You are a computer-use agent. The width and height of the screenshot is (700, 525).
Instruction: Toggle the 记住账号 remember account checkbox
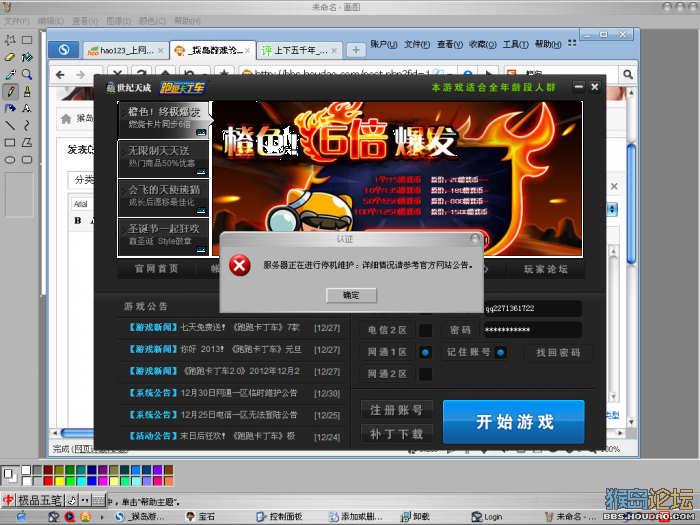pyautogui.click(x=501, y=352)
